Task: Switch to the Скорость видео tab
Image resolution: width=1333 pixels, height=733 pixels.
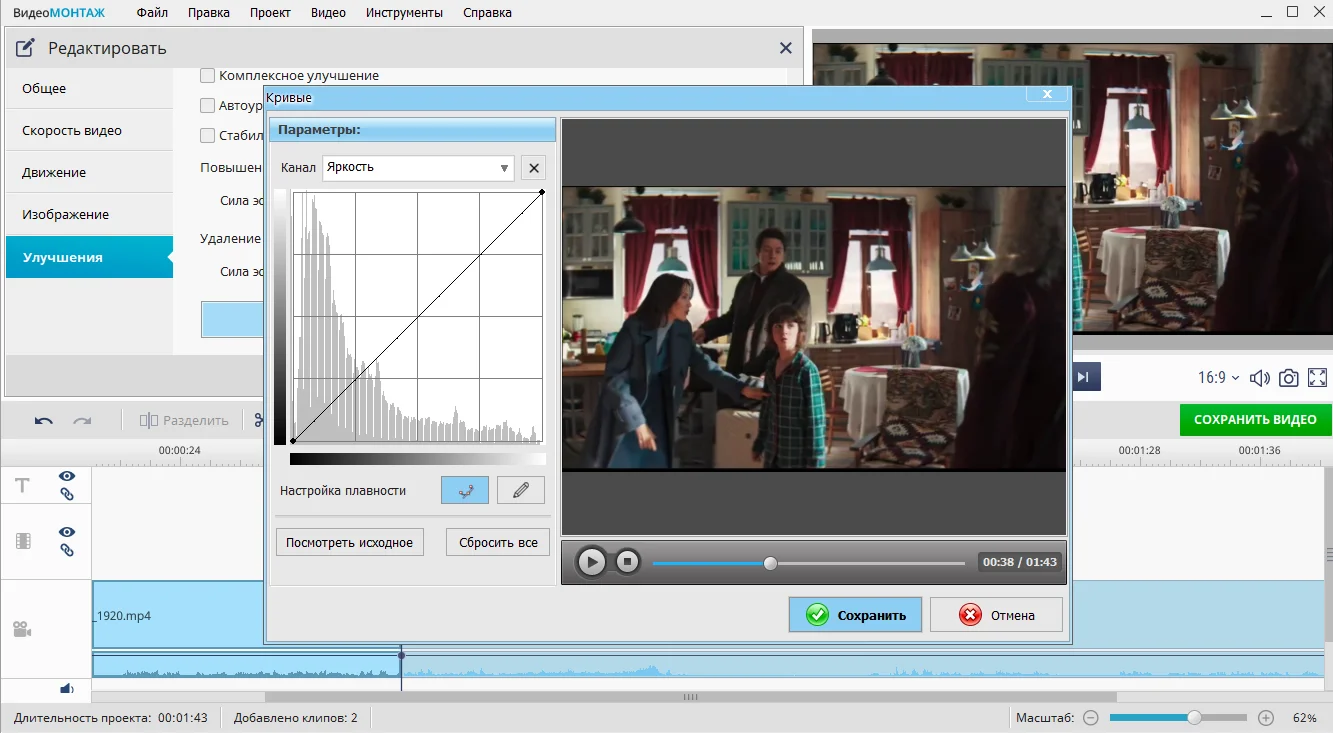Action: click(72, 131)
